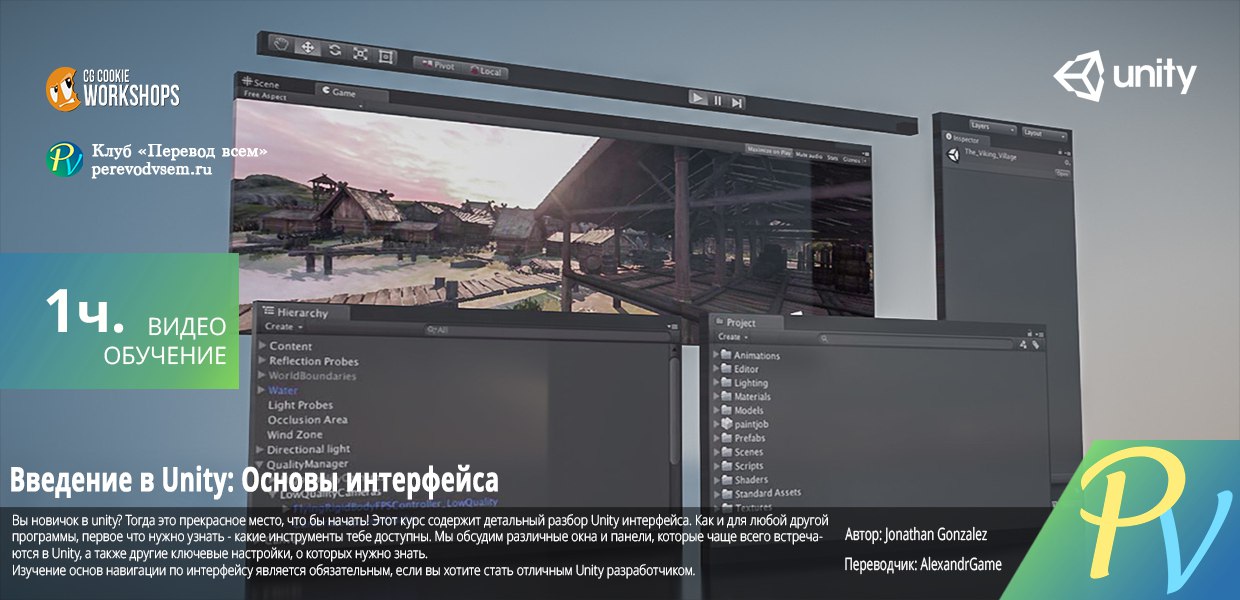The width and height of the screenshot is (1240, 600).
Task: Click the Prefabs folder icon
Action: click(726, 438)
